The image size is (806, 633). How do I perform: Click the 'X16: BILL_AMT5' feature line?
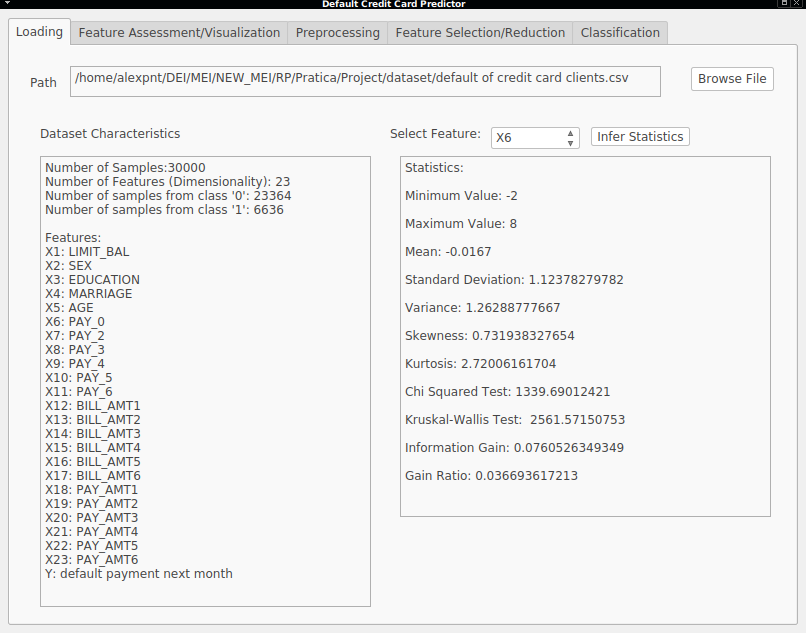click(x=93, y=462)
